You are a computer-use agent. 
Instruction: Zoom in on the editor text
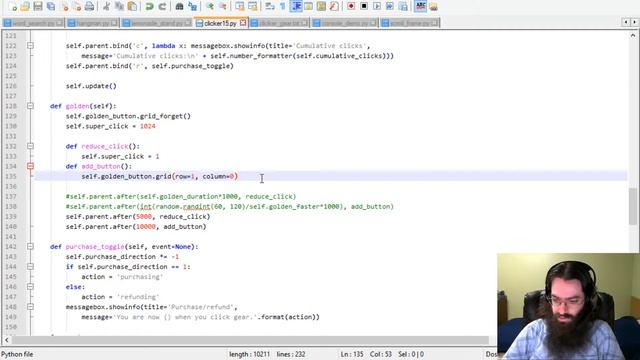click(210, 6)
